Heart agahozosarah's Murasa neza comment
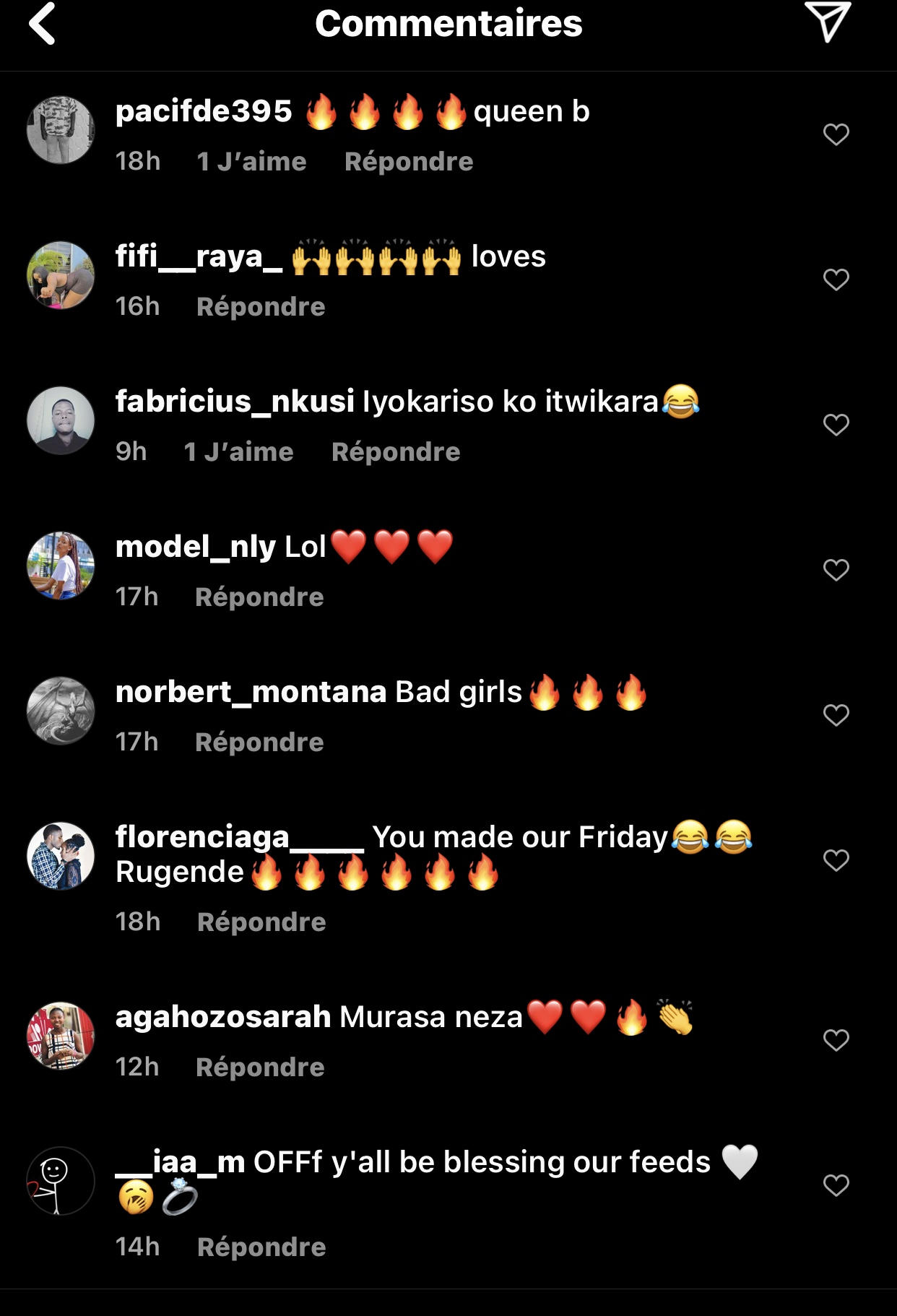Screen dimensions: 897x1316 pyautogui.click(x=836, y=1040)
